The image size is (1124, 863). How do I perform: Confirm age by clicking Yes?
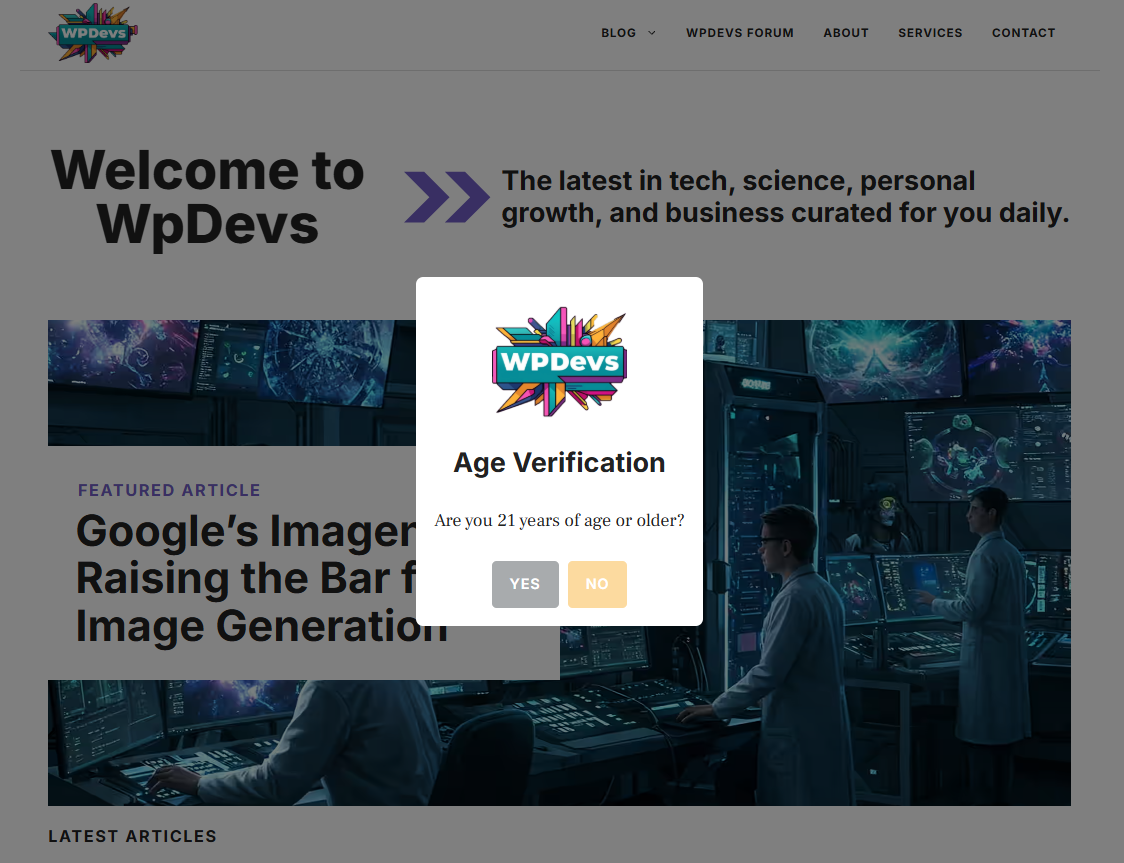coord(525,584)
